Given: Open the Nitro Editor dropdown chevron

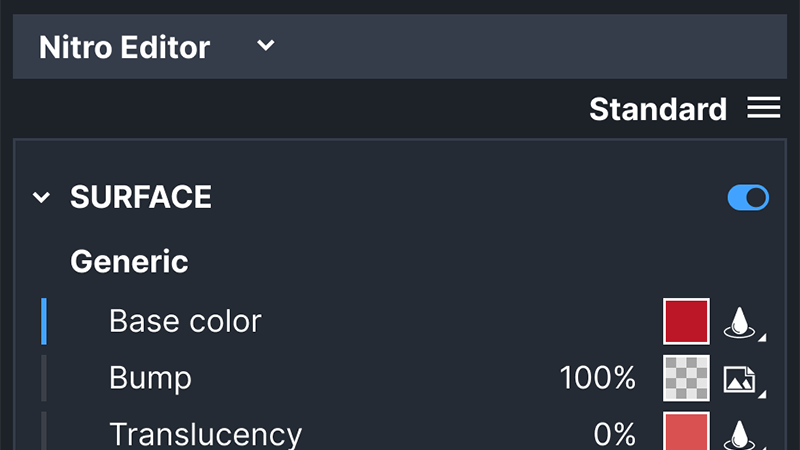Looking at the screenshot, I should coord(265,45).
